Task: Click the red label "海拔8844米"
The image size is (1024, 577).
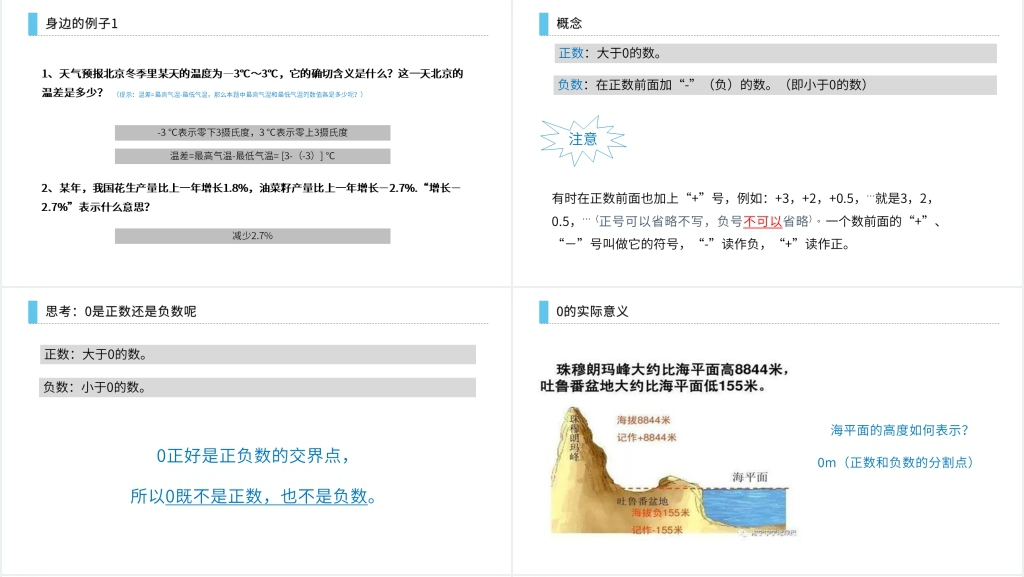Action: [x=643, y=420]
